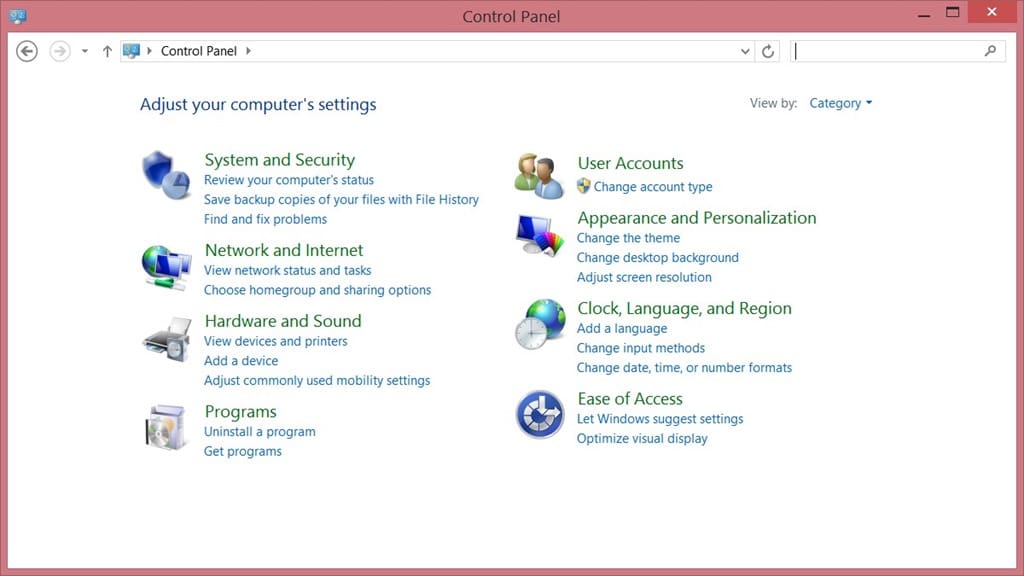Viewport: 1024px width, 576px height.
Task: Open Ease of Access heading
Action: click(630, 398)
